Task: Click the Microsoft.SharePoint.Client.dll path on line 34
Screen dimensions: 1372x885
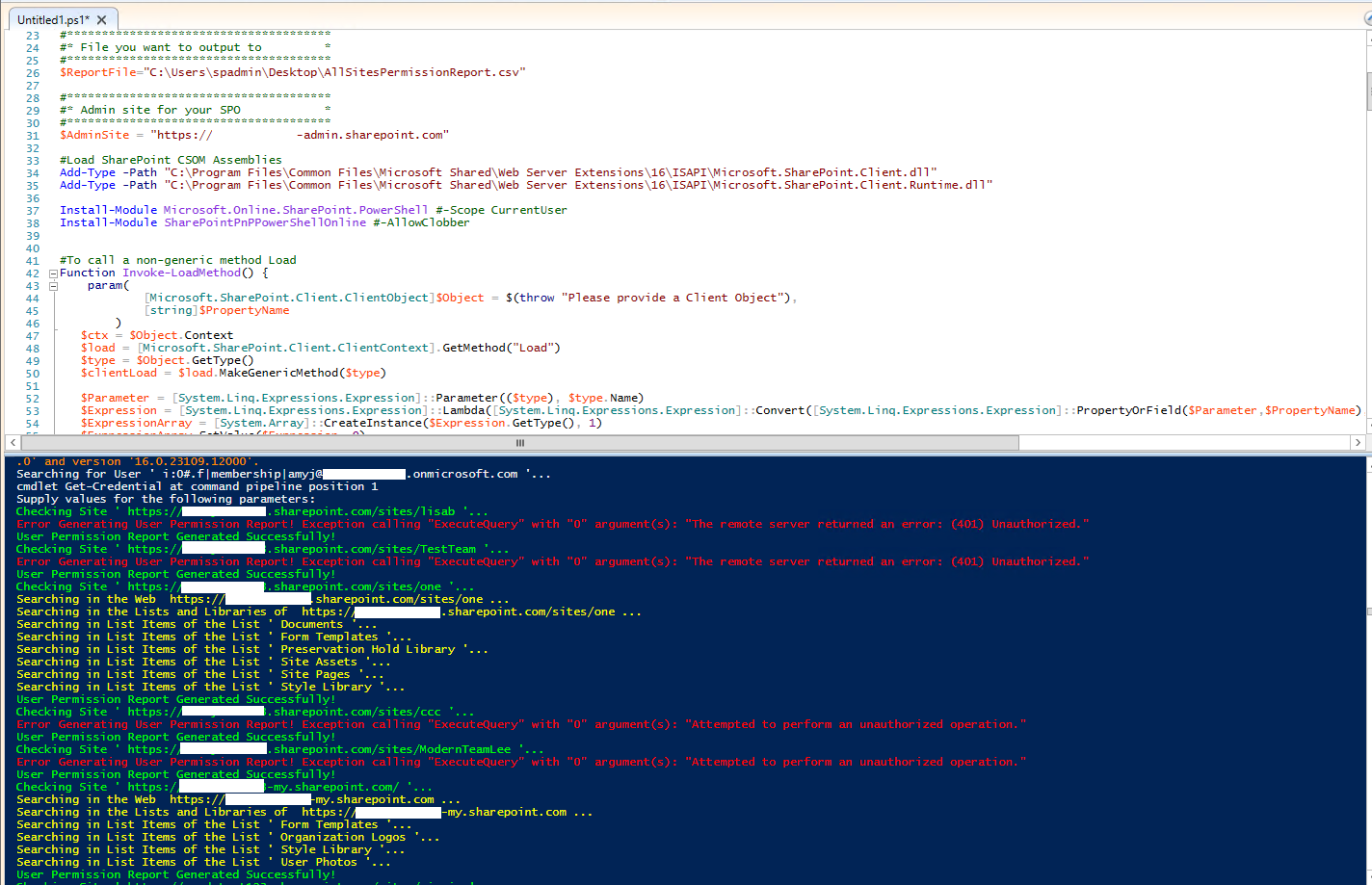Action: pos(550,173)
